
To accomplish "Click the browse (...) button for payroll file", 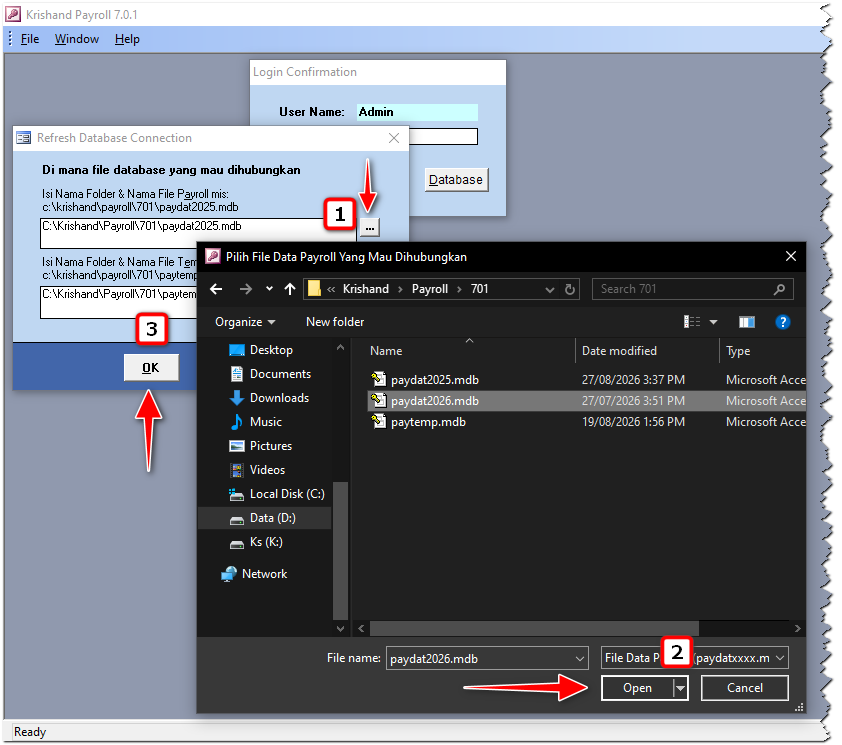I will click(x=370, y=228).
